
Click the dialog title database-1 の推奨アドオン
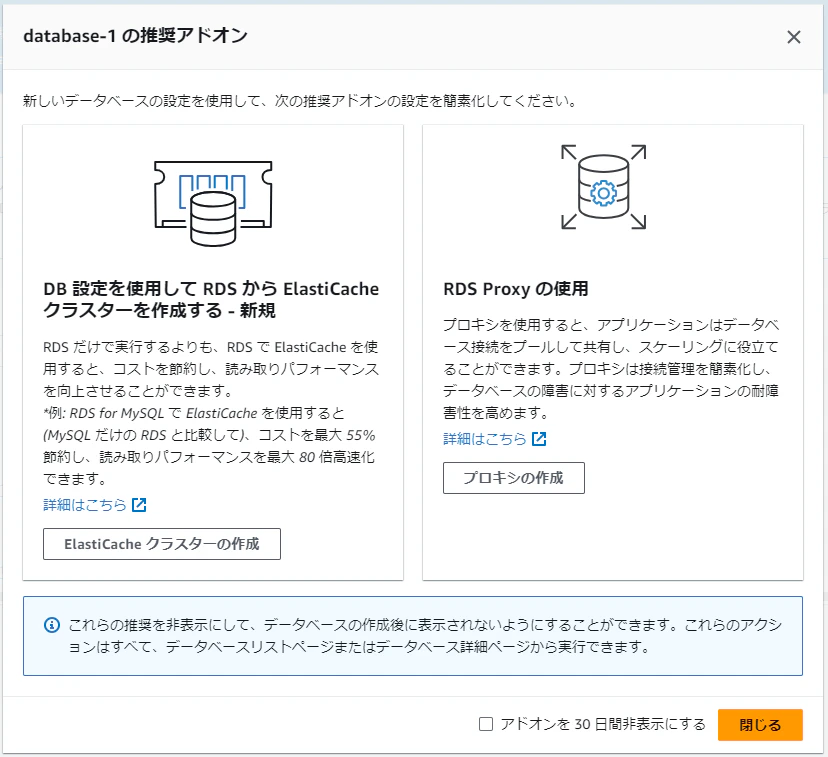point(135,35)
